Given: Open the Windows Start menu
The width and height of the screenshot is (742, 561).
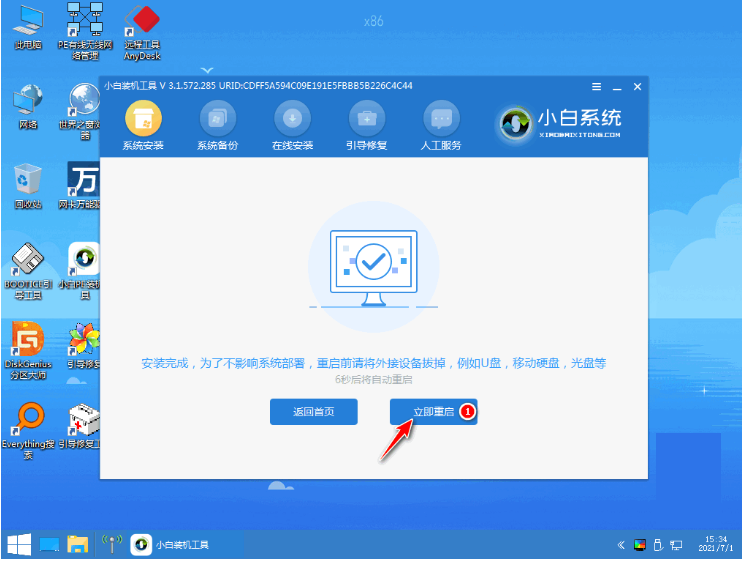Looking at the screenshot, I should 19,545.
